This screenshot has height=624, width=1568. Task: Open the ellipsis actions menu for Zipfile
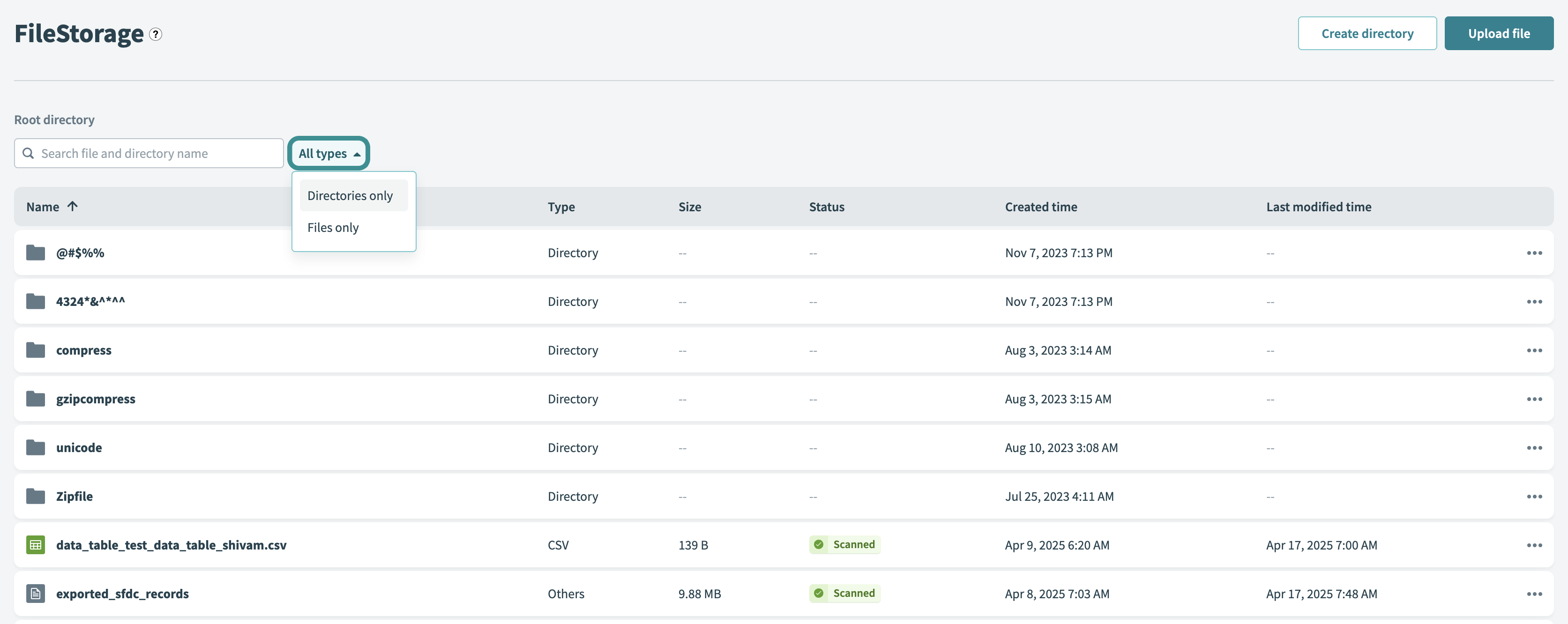click(1535, 496)
